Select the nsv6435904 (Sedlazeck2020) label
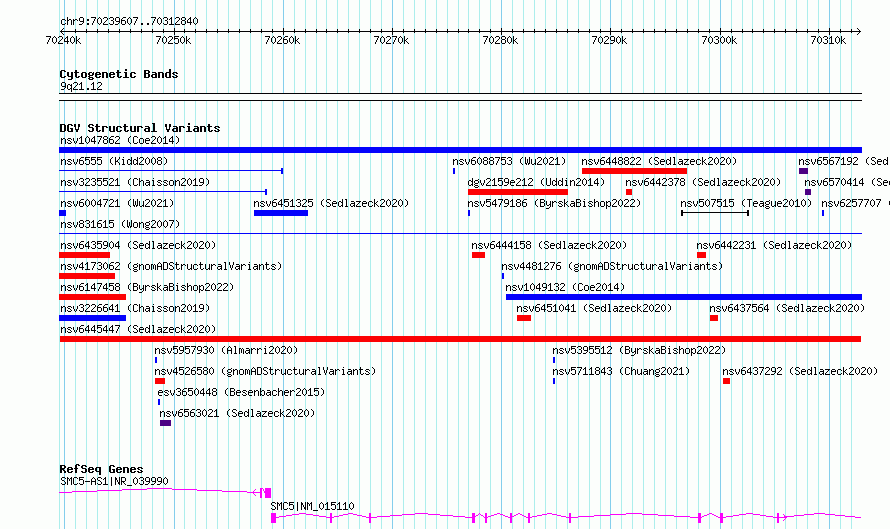The width and height of the screenshot is (890, 529). pyautogui.click(x=138, y=245)
